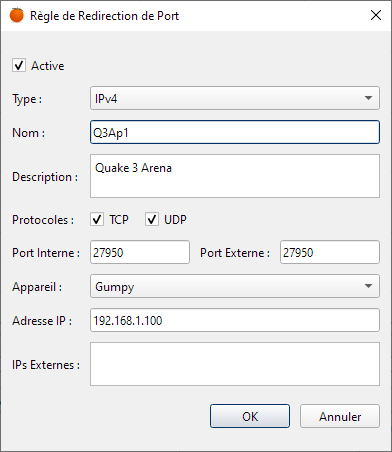392x452 pixels.
Task: Uncheck the Active checkbox
Action: (19, 65)
